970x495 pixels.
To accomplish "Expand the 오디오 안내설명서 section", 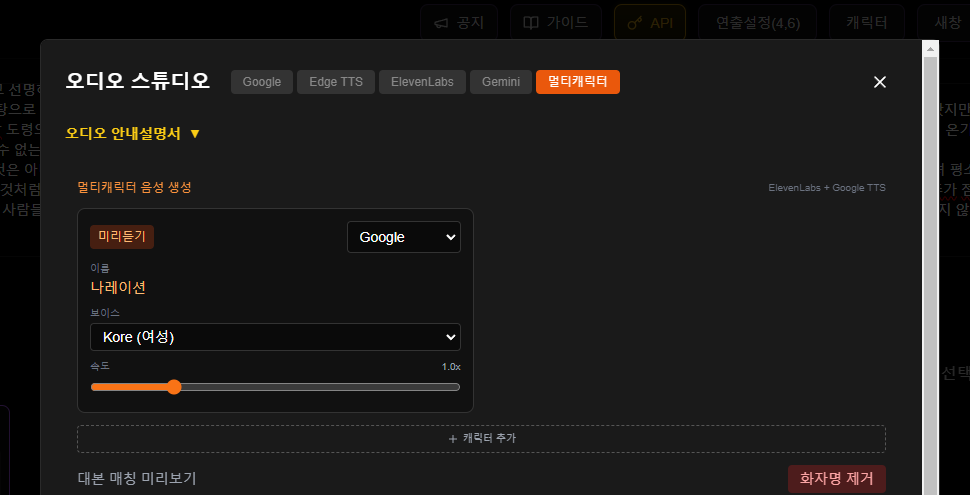I will point(133,133).
